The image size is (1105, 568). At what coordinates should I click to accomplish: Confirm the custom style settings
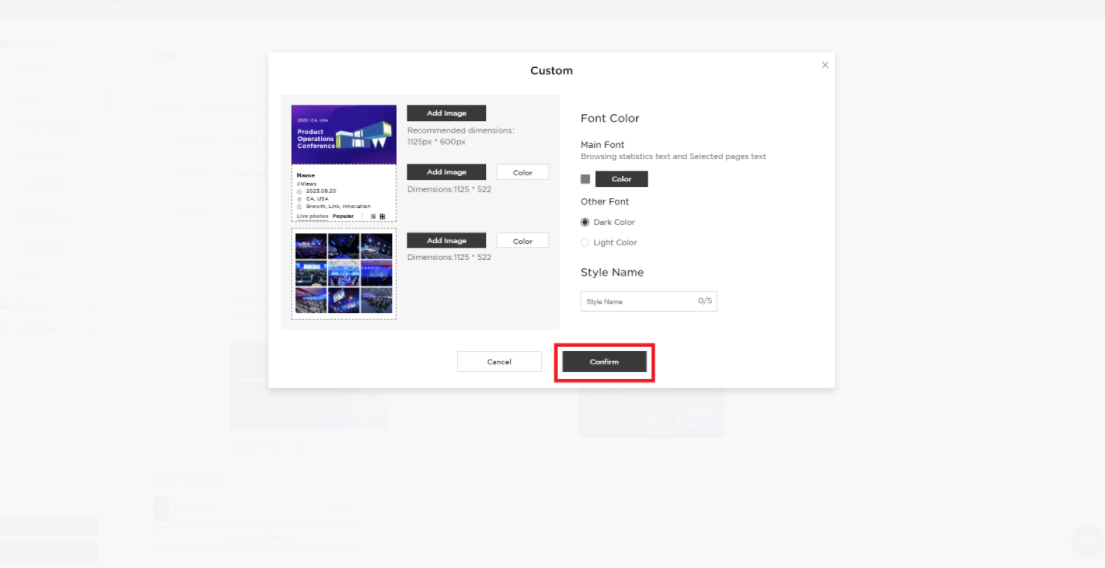point(604,362)
